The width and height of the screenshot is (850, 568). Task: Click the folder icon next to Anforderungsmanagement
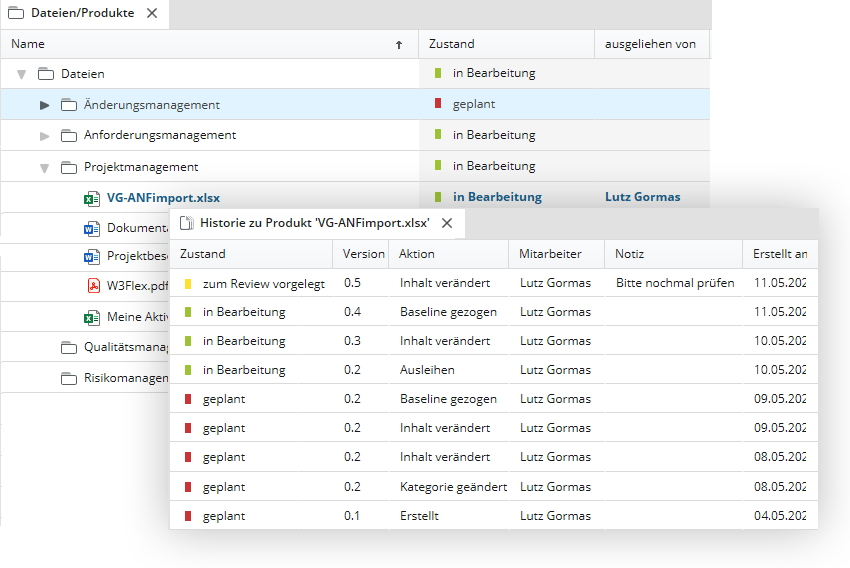tap(68, 135)
